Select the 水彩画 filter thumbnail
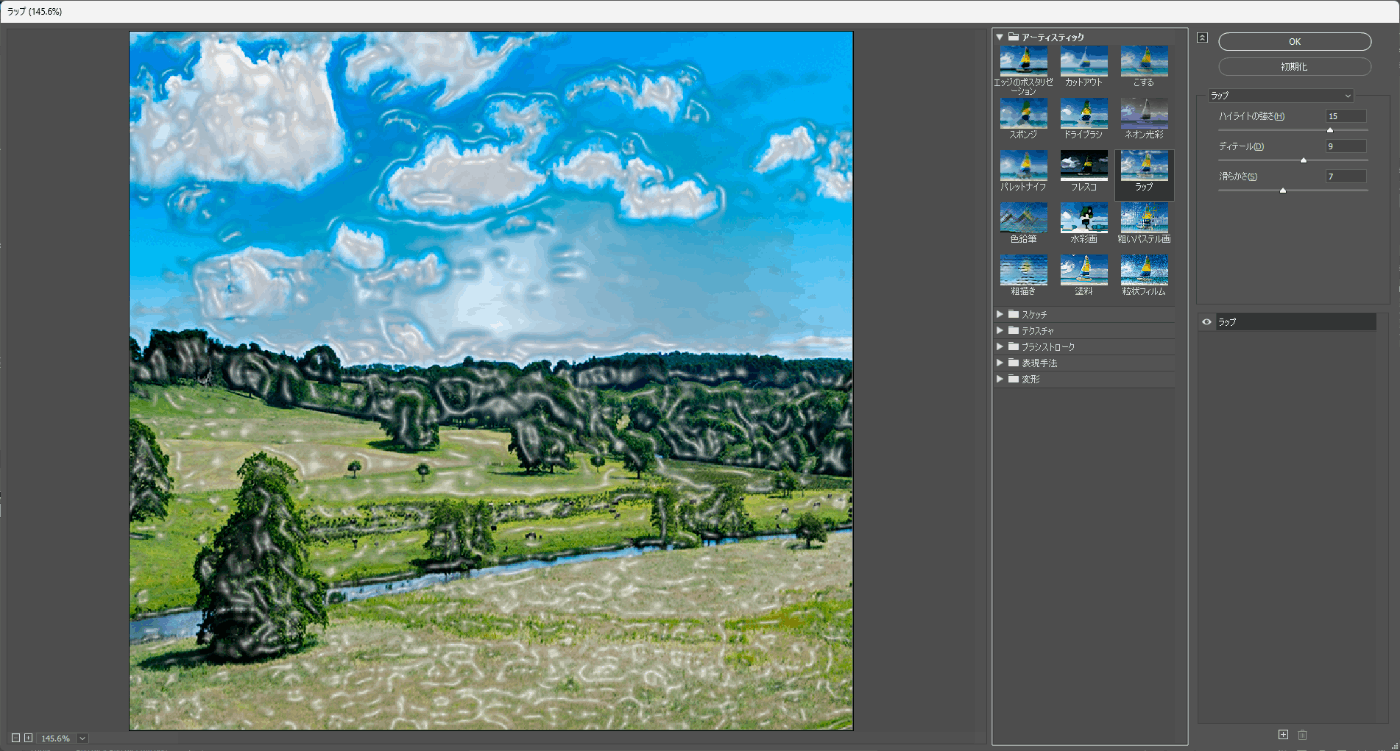 [x=1084, y=218]
